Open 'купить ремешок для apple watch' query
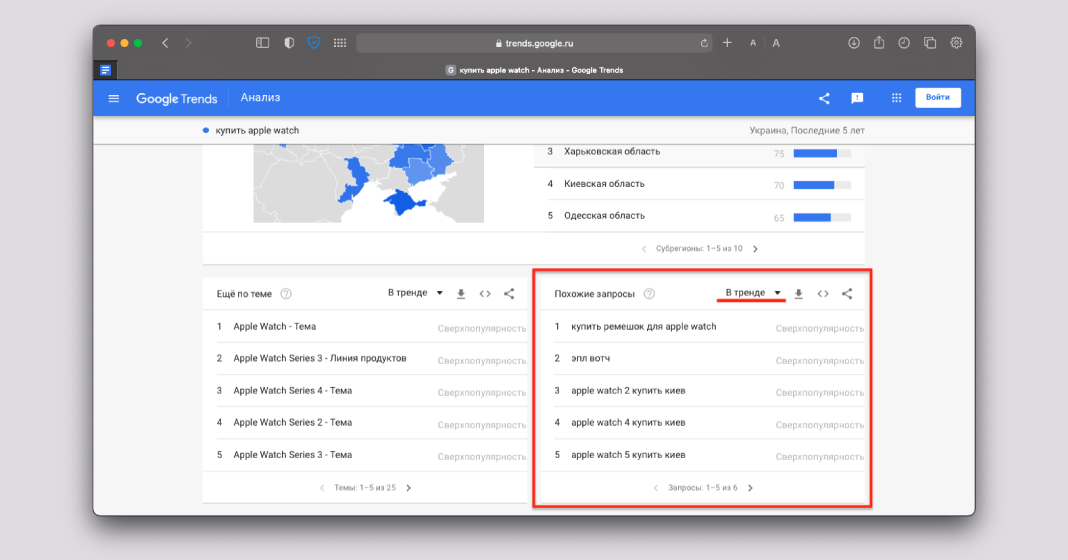Screen dimensions: 1068x560 (643, 327)
